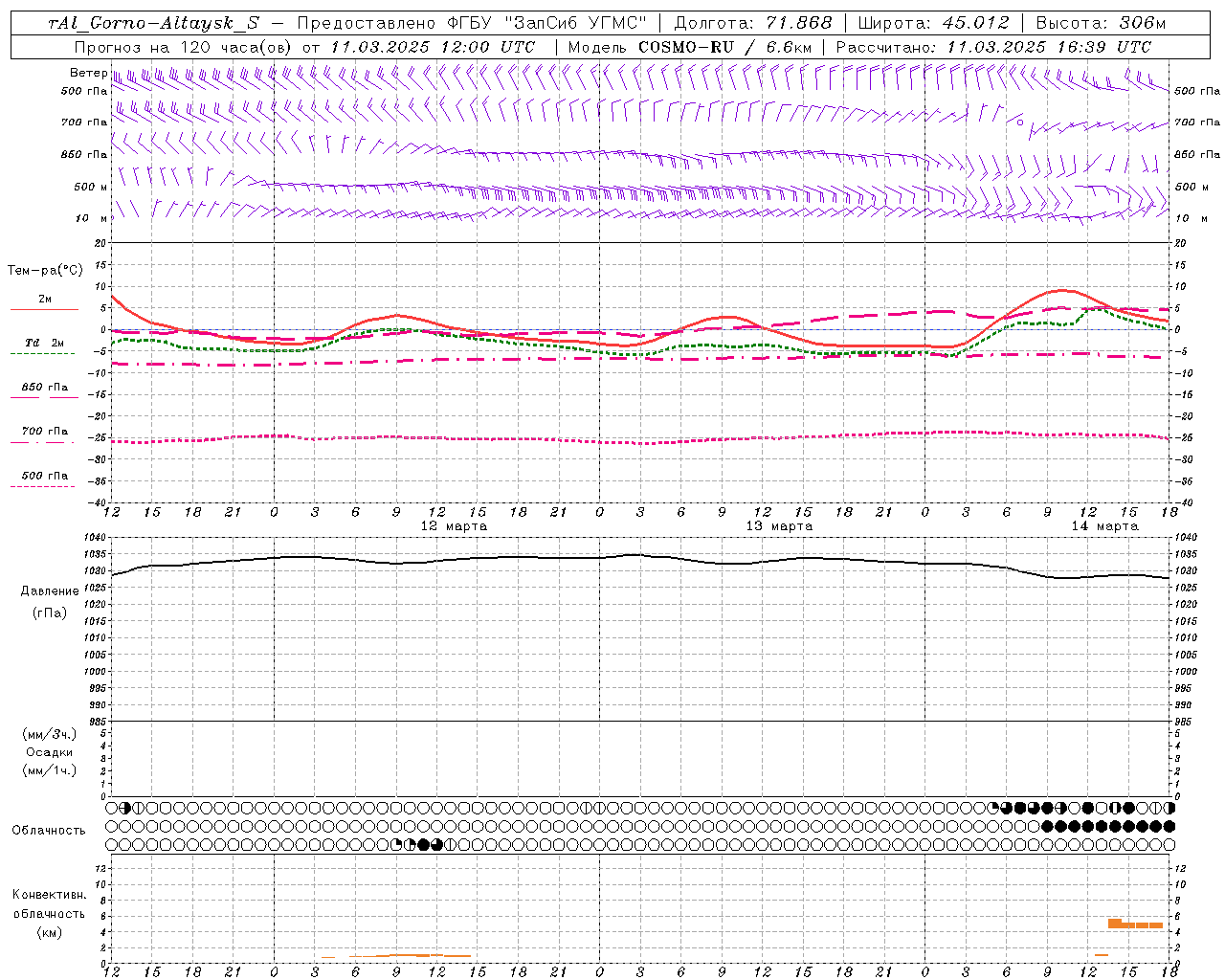
Task: Click the 850 гПа legend dashed line sample
Action: click(x=42, y=397)
